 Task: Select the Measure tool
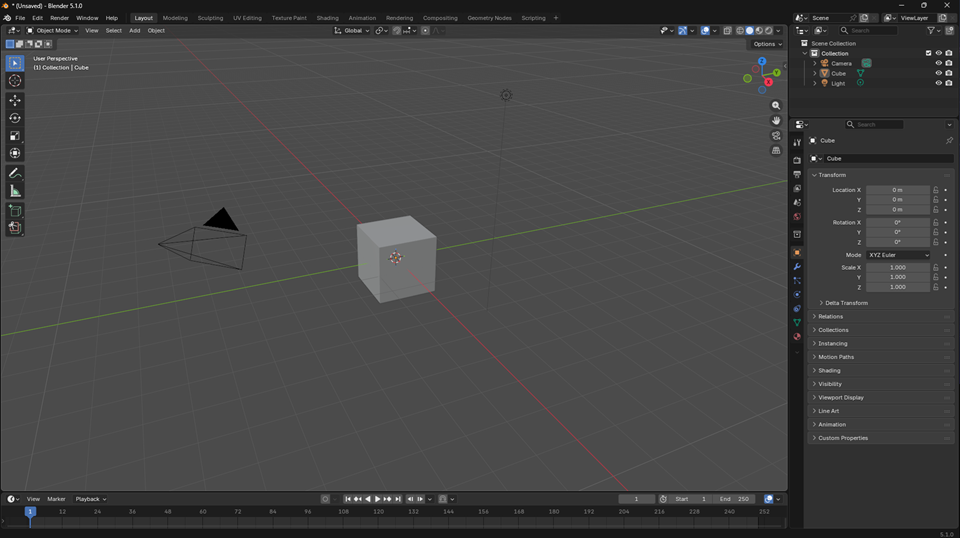(15, 191)
